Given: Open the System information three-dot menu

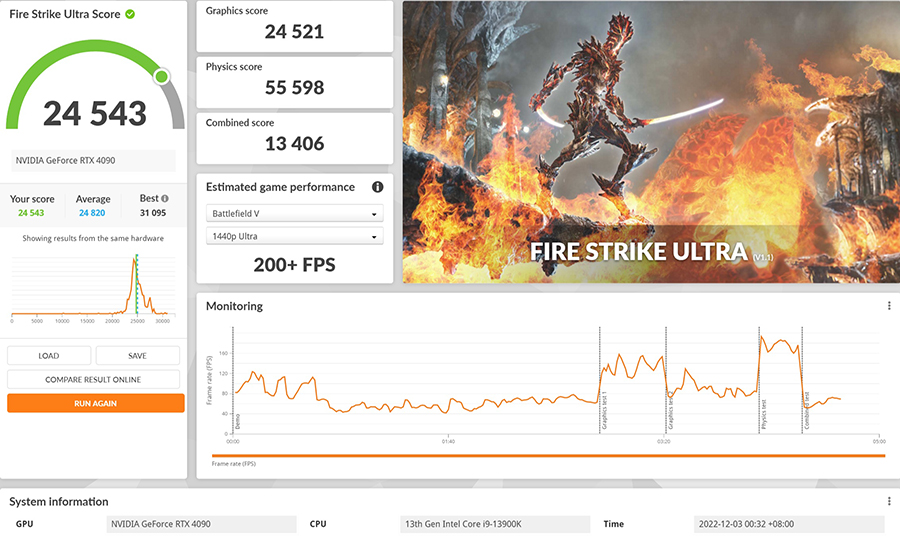Looking at the screenshot, I should tap(889, 502).
